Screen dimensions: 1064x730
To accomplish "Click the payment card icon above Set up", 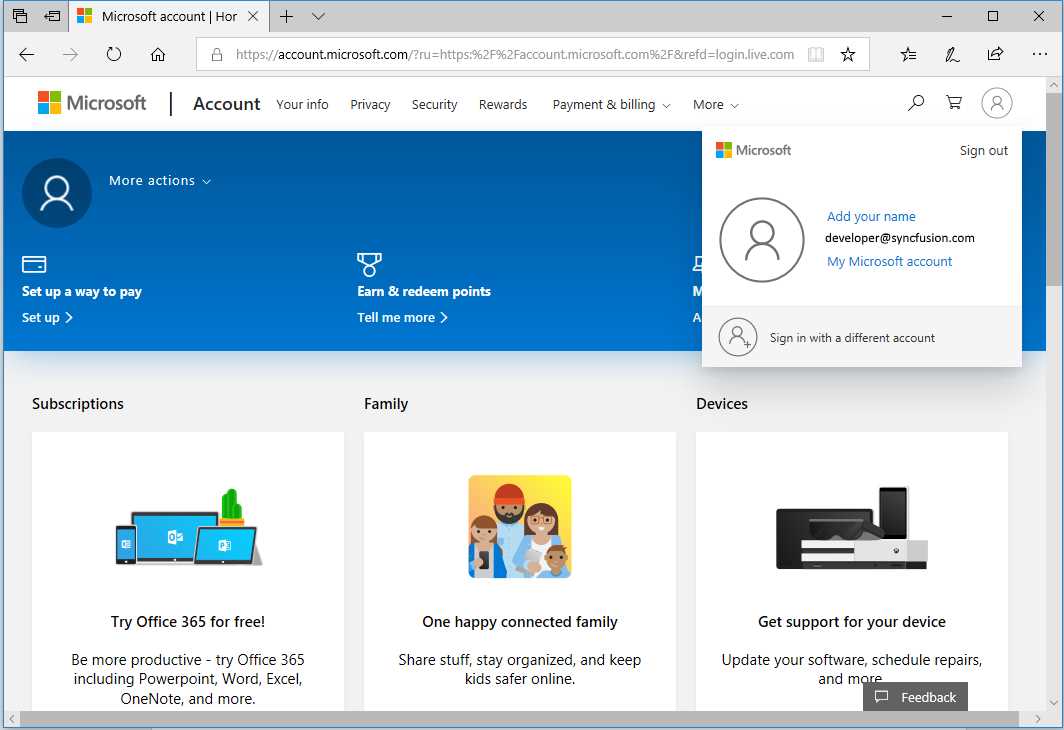I will tap(34, 264).
